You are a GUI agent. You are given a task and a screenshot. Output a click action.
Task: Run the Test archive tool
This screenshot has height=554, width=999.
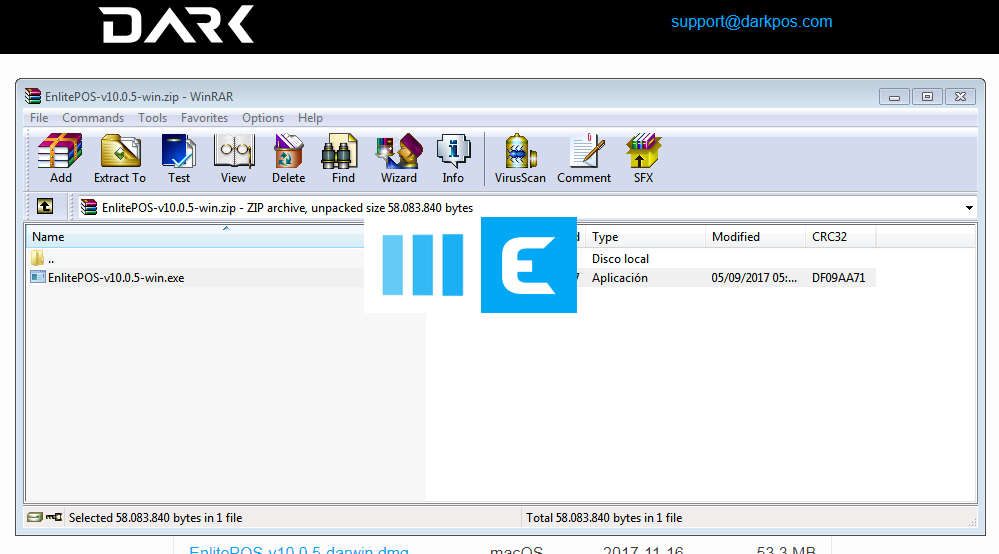(x=179, y=159)
